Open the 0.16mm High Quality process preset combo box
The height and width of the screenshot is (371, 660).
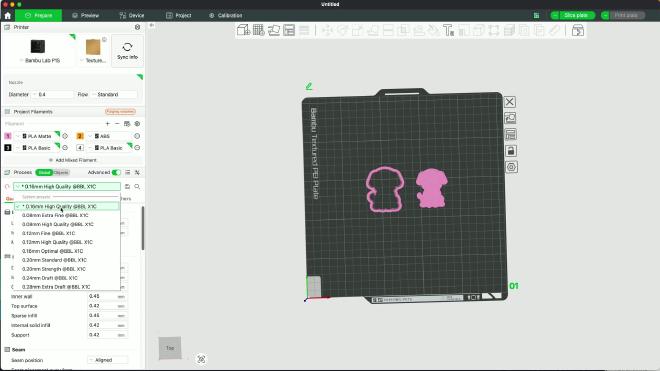point(67,187)
